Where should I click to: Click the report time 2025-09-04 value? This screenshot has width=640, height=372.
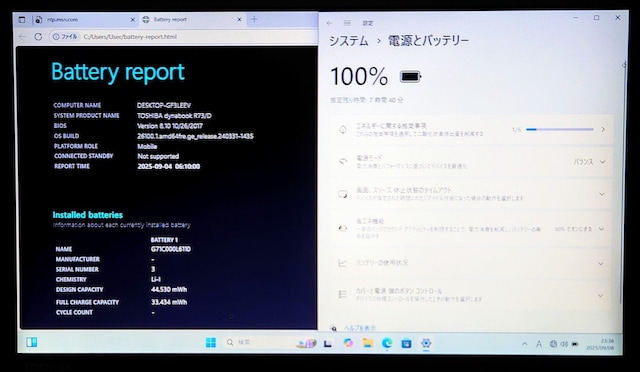(169, 166)
